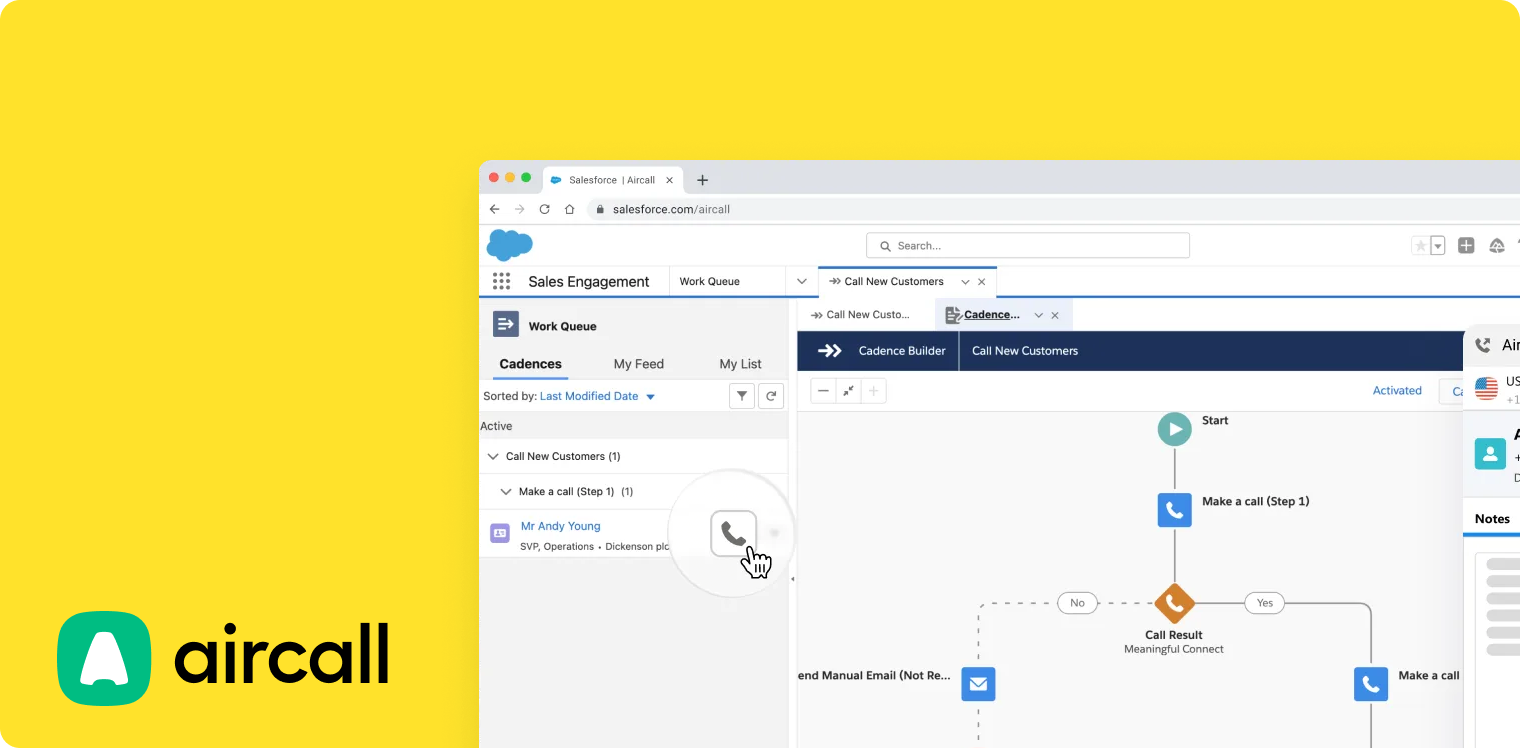Click the green Start node

click(x=1174, y=428)
